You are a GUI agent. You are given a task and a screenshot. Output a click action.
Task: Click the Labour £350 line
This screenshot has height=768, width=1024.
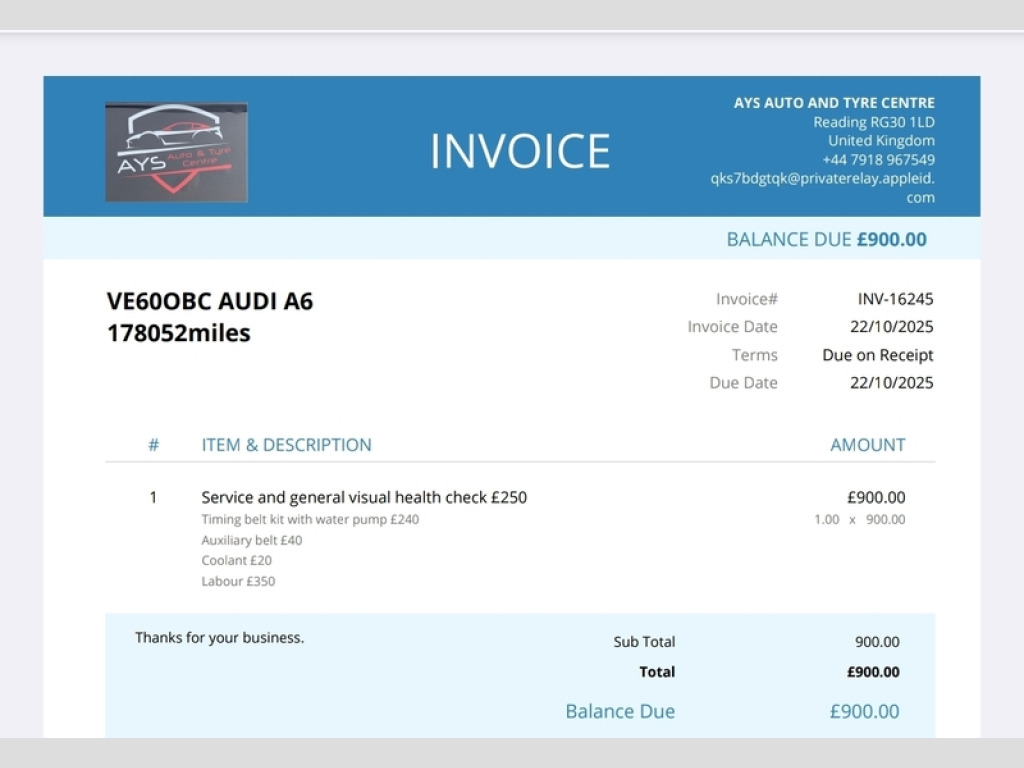pyautogui.click(x=238, y=581)
